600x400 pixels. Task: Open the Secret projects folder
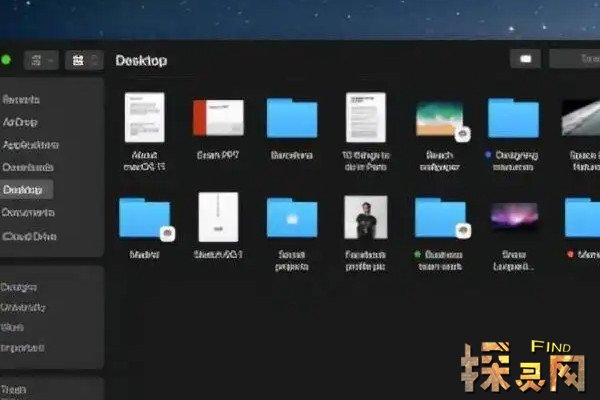point(292,217)
